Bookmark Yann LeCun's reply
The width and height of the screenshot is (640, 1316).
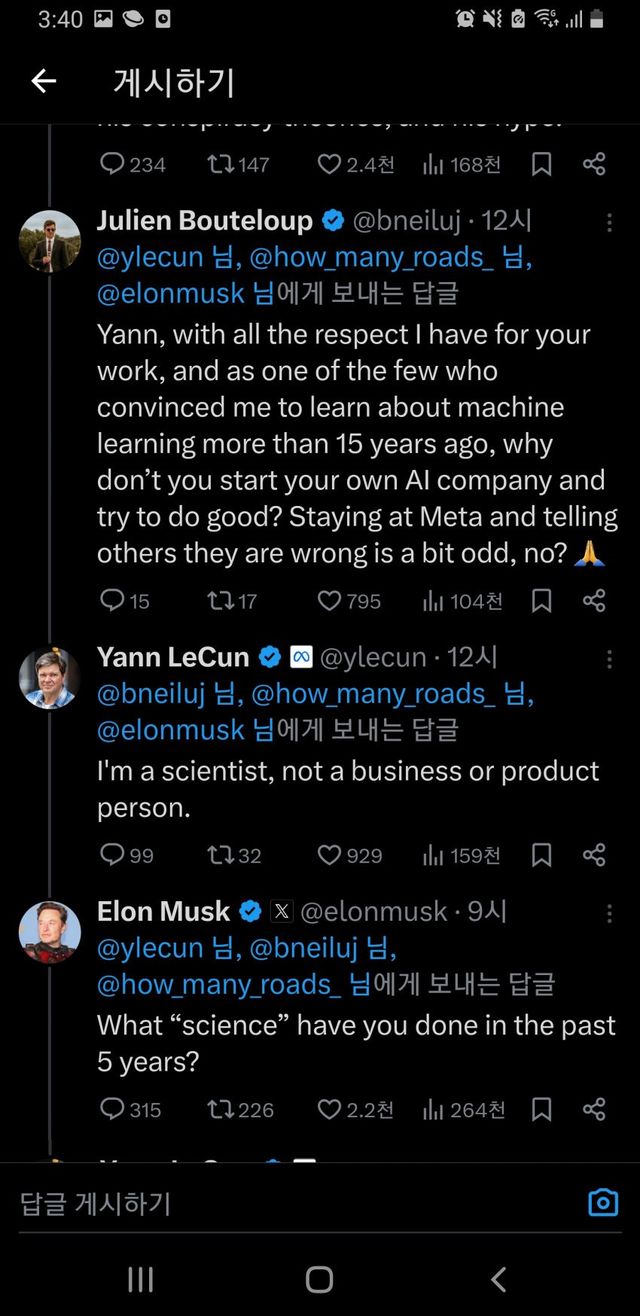541,855
